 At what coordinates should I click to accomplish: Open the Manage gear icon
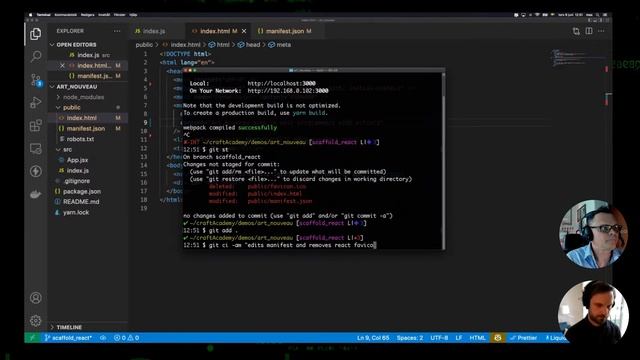tap(36, 321)
